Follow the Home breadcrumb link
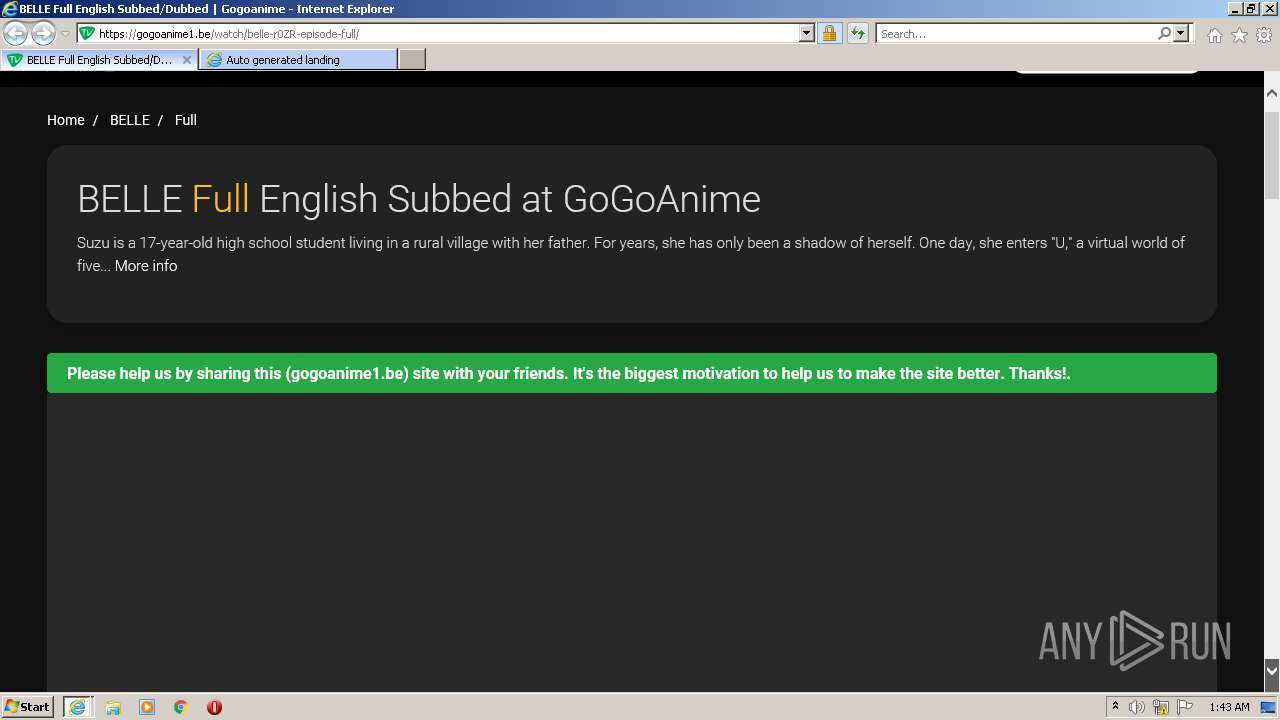The image size is (1280, 720). [66, 120]
